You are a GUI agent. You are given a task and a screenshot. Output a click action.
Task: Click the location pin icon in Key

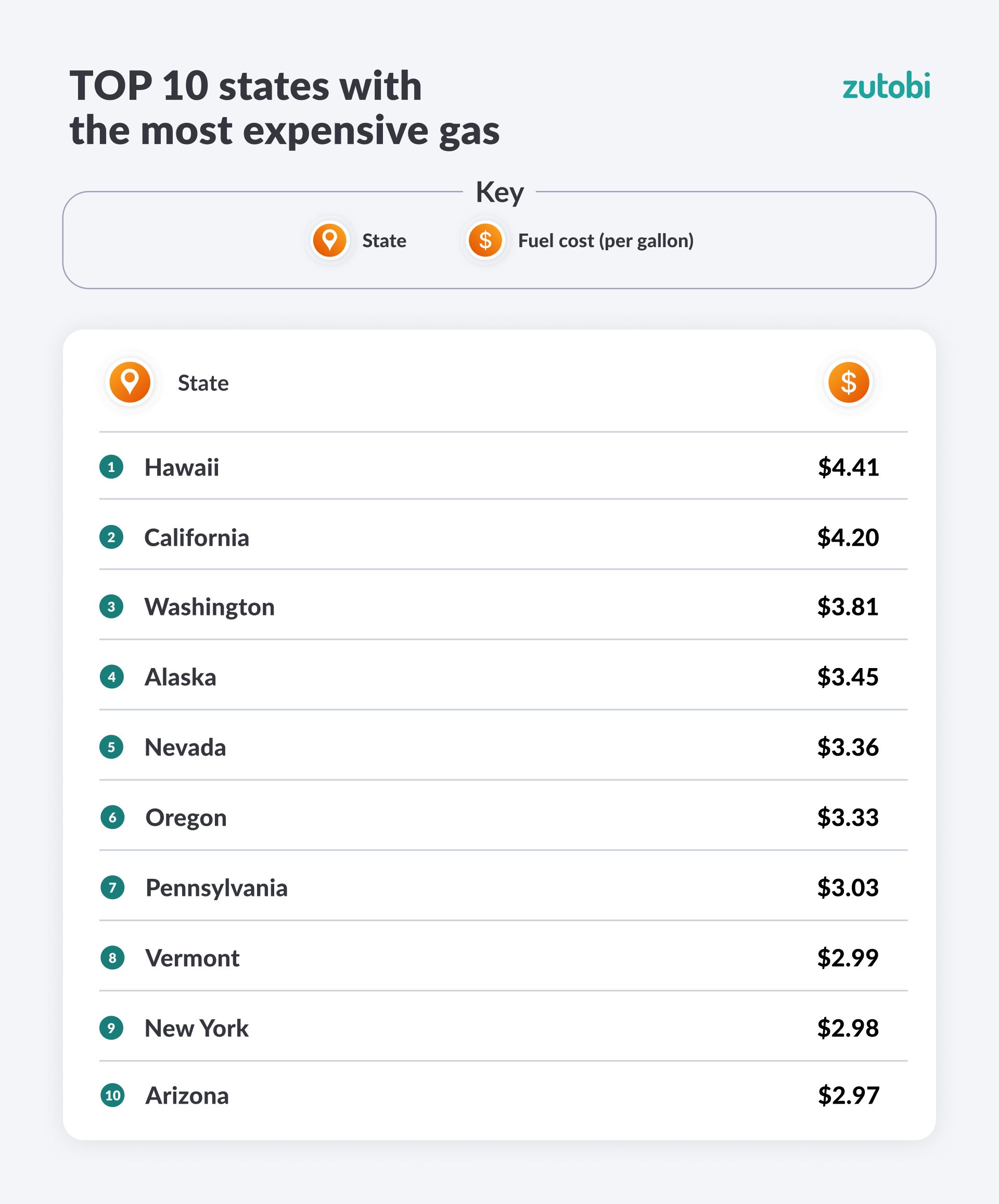(330, 240)
